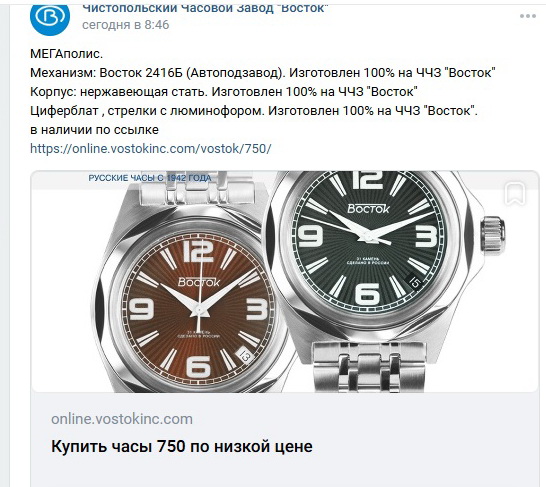Click the date window showing 15 on green watch
Screen dimensions: 546x487
point(414,281)
